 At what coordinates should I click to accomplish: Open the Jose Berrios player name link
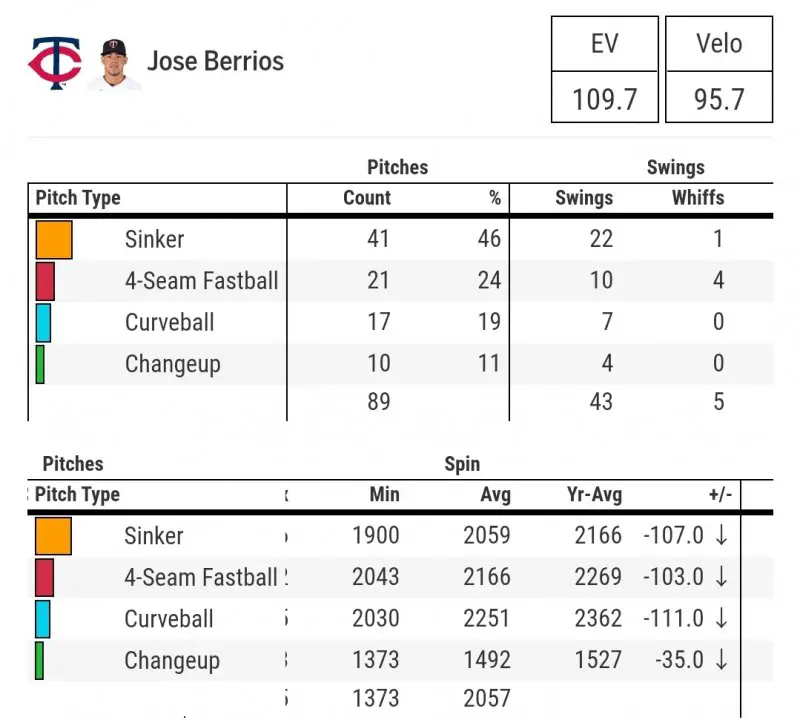(x=215, y=61)
